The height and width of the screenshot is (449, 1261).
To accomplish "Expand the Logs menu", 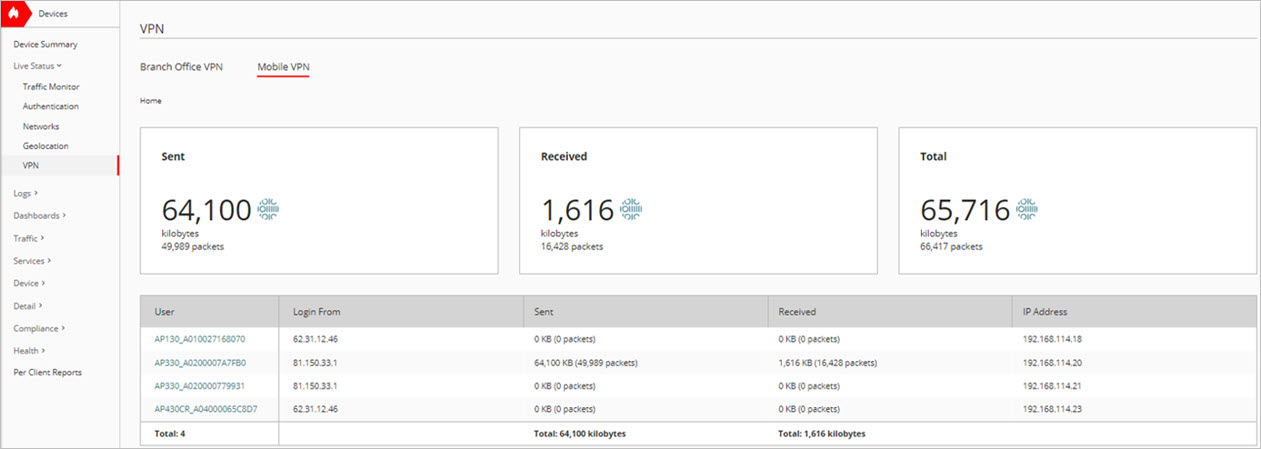I will (x=26, y=193).
